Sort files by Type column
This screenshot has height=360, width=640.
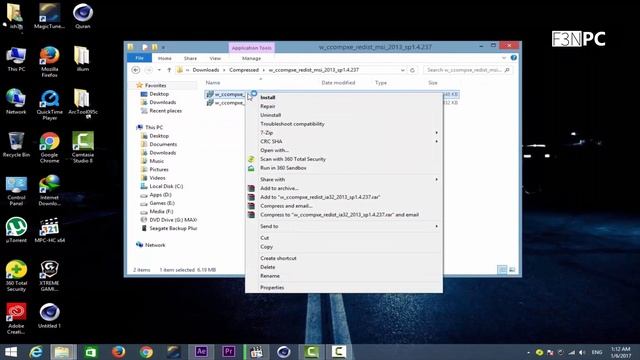[x=381, y=83]
